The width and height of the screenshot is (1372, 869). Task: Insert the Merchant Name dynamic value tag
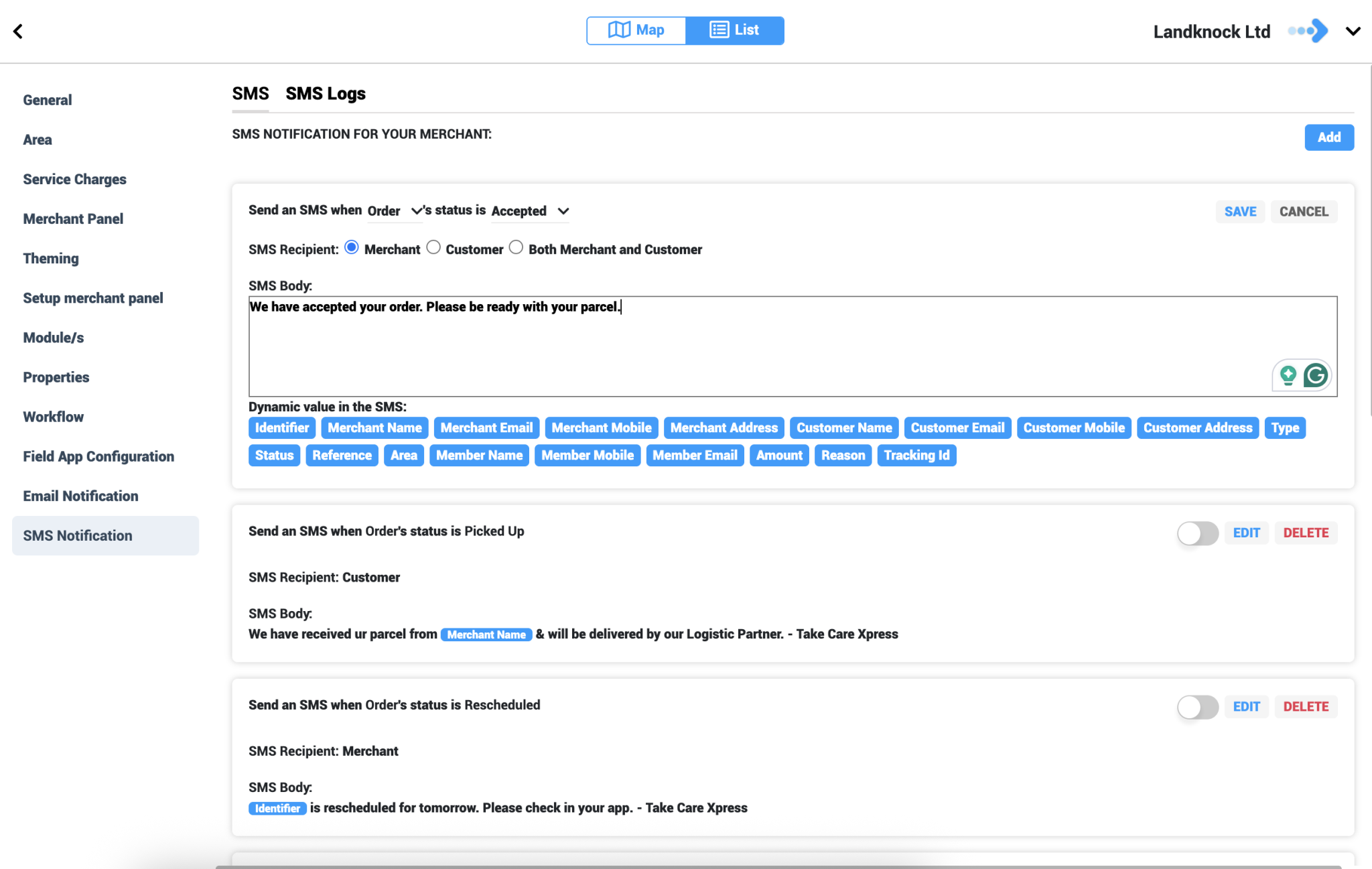(374, 427)
